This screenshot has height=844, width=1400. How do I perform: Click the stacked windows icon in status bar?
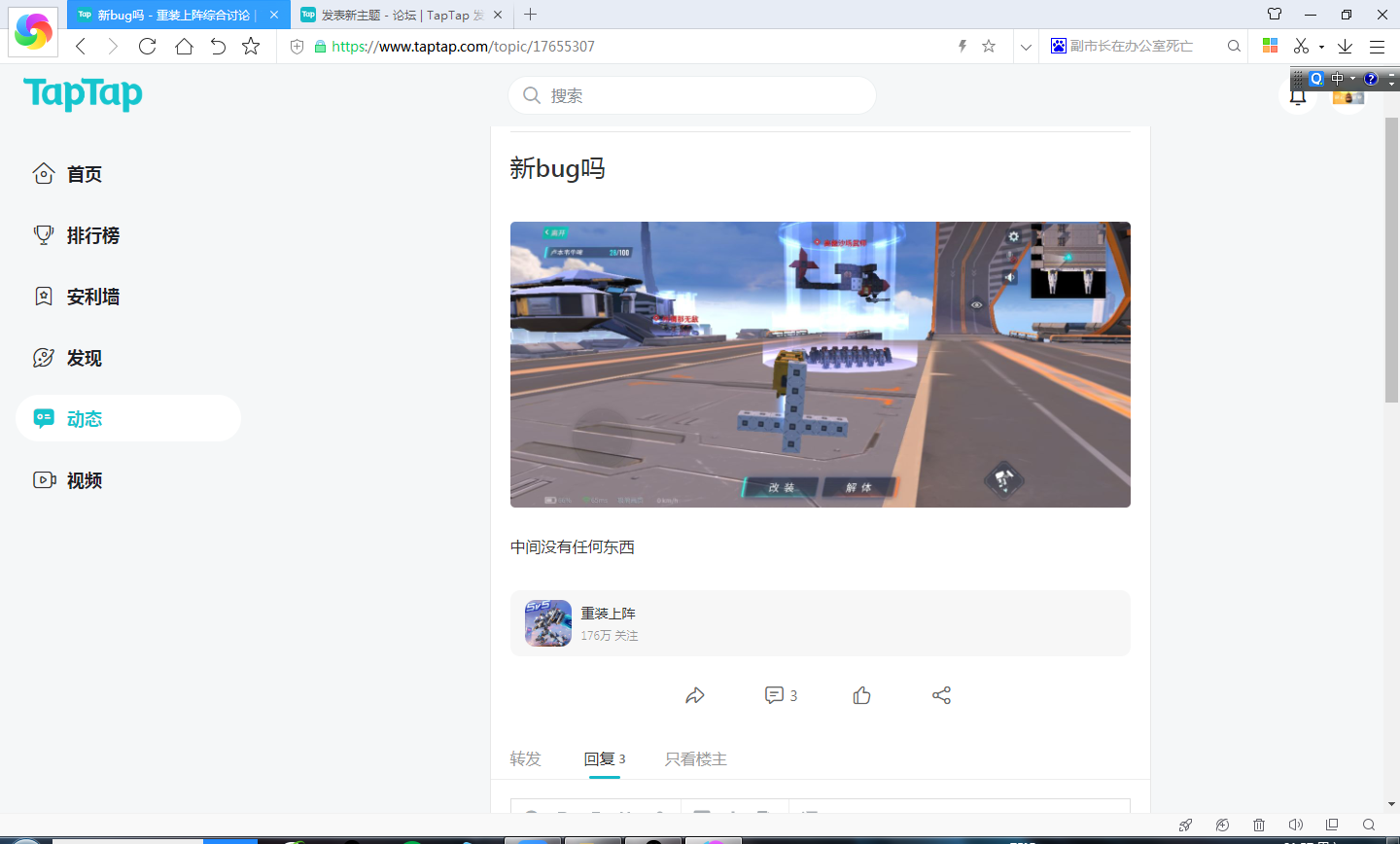coord(1332,825)
